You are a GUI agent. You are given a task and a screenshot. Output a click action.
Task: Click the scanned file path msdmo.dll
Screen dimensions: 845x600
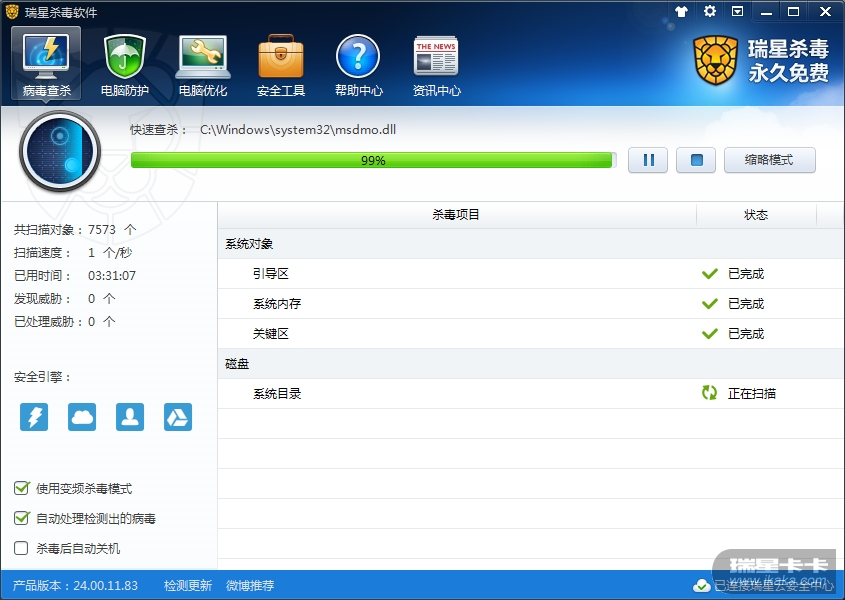(x=298, y=130)
